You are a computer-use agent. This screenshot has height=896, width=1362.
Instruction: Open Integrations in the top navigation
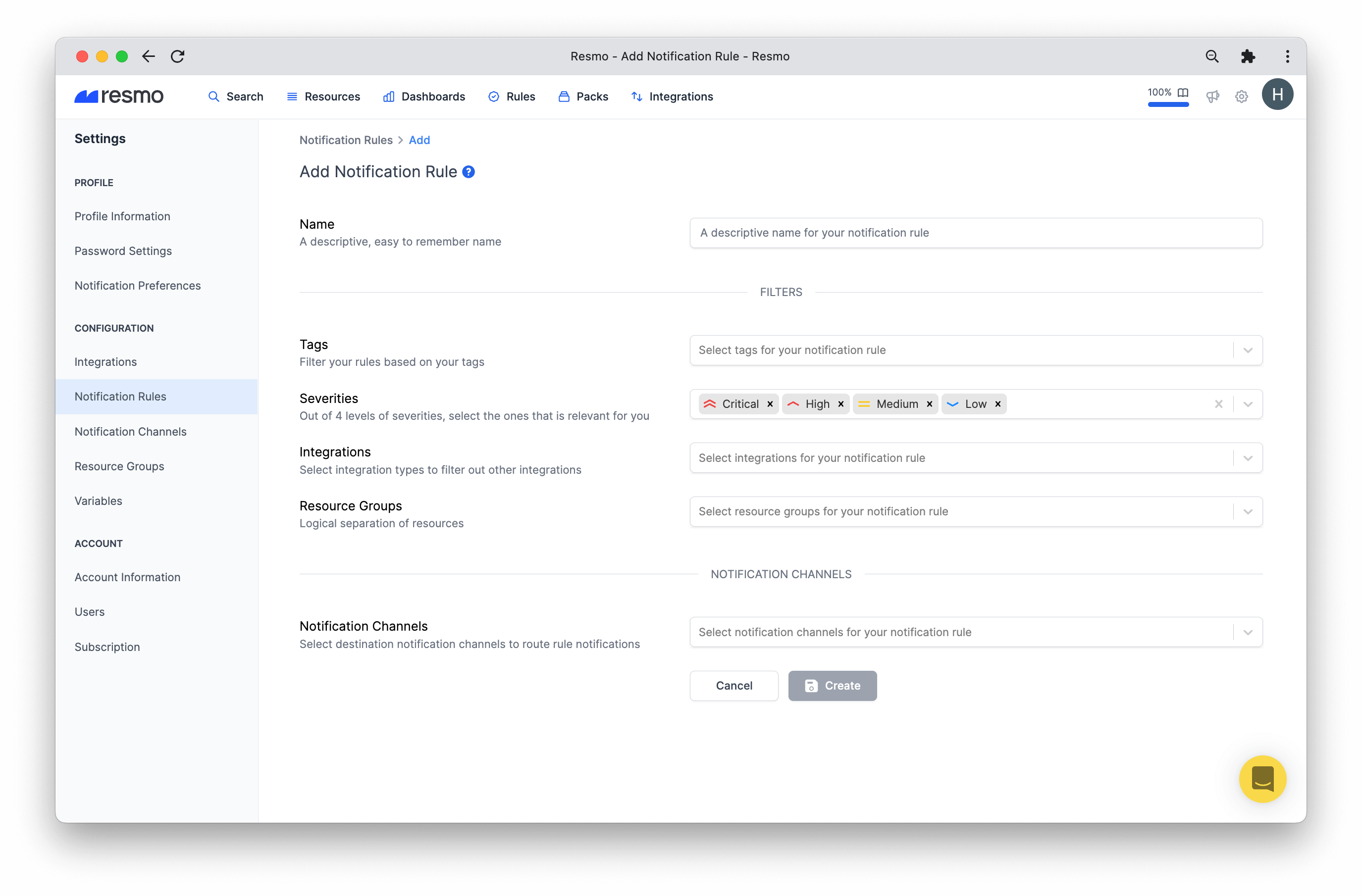coord(673,96)
